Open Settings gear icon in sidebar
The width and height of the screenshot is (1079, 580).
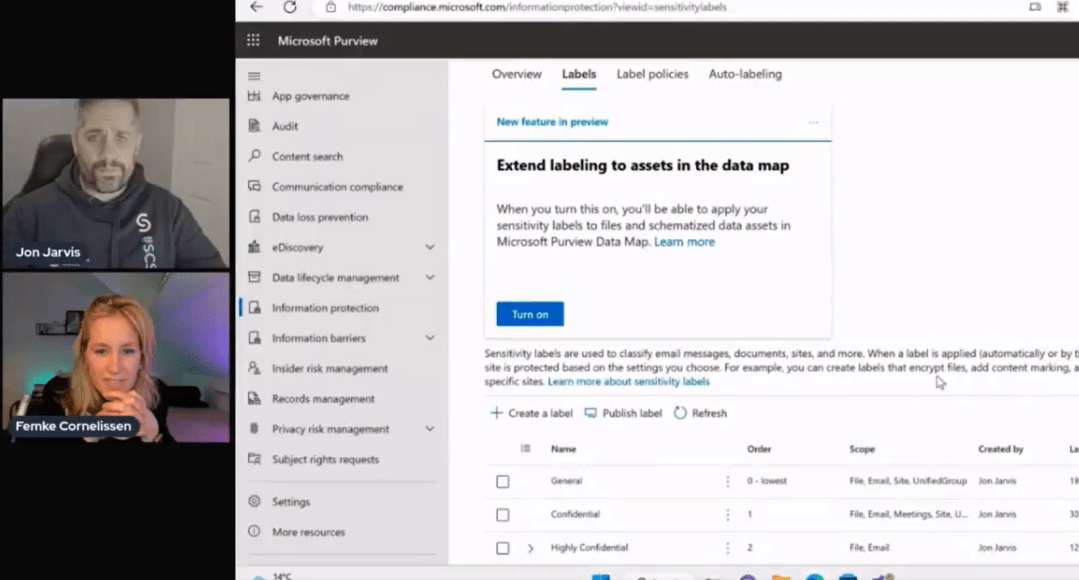coord(254,502)
